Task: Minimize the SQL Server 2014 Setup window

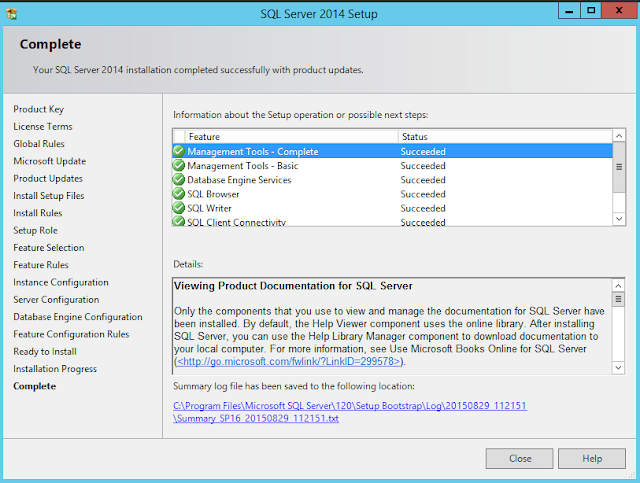Action: tap(569, 10)
